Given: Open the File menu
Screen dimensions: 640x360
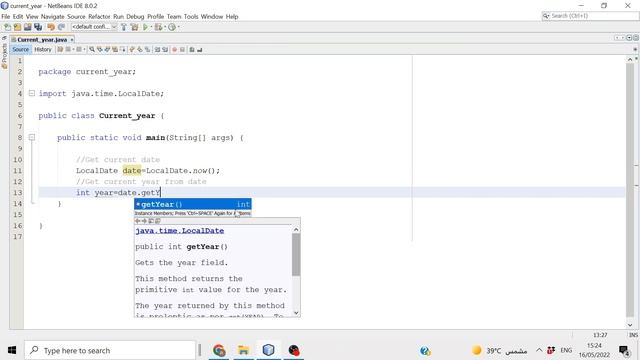Looking at the screenshot, I should click(x=6, y=16).
